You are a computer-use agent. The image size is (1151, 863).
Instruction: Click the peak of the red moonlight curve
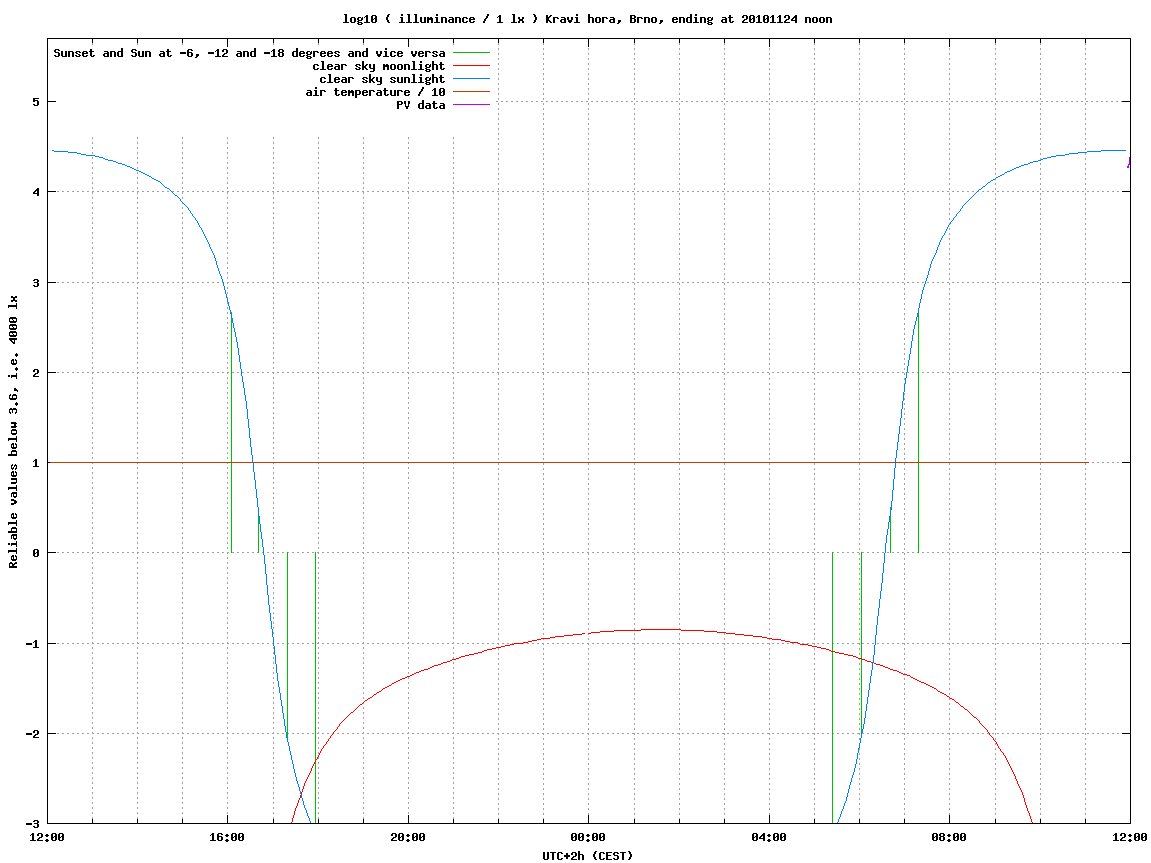(x=664, y=630)
